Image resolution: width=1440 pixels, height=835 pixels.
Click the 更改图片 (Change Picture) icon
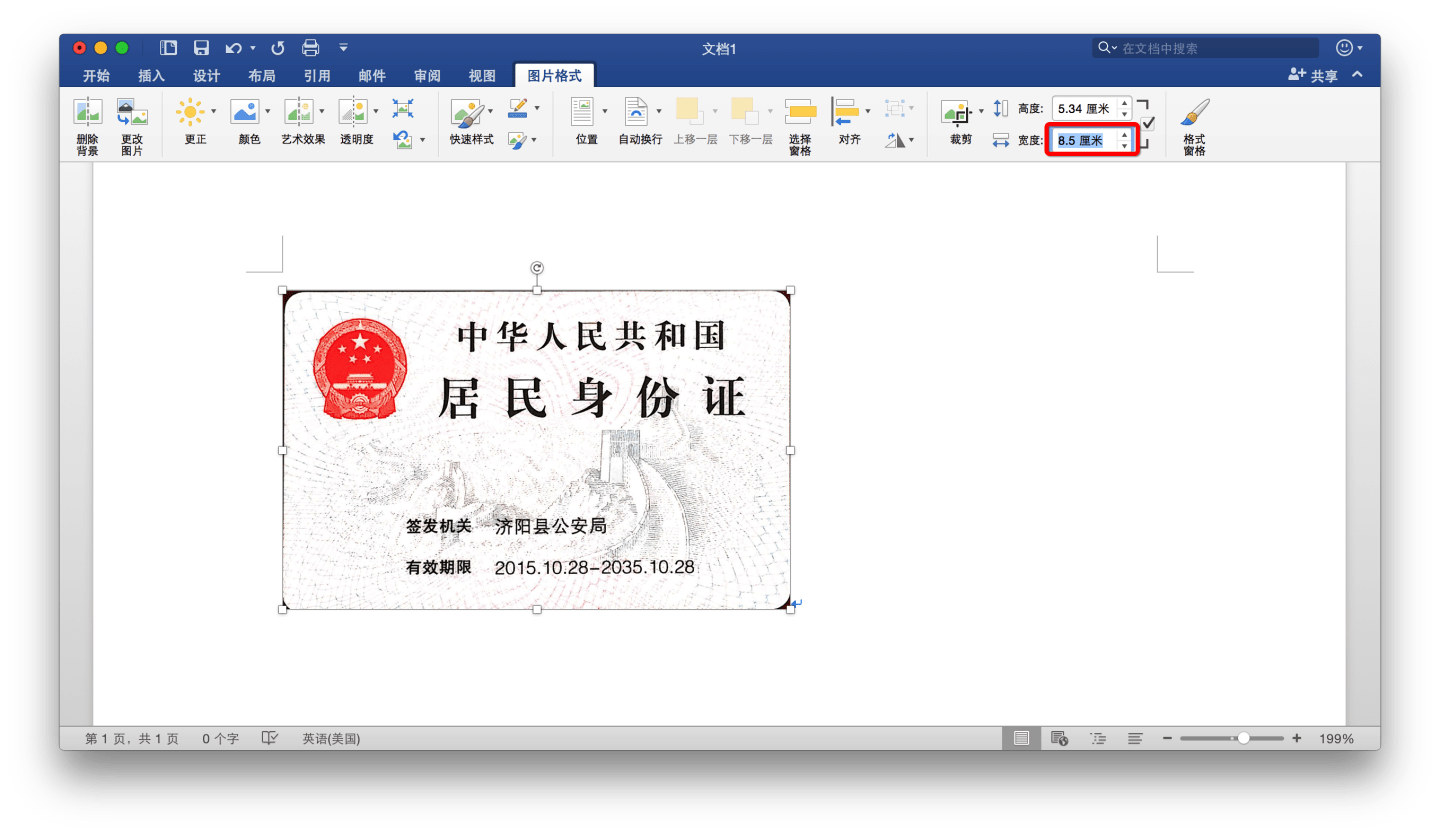(134, 120)
